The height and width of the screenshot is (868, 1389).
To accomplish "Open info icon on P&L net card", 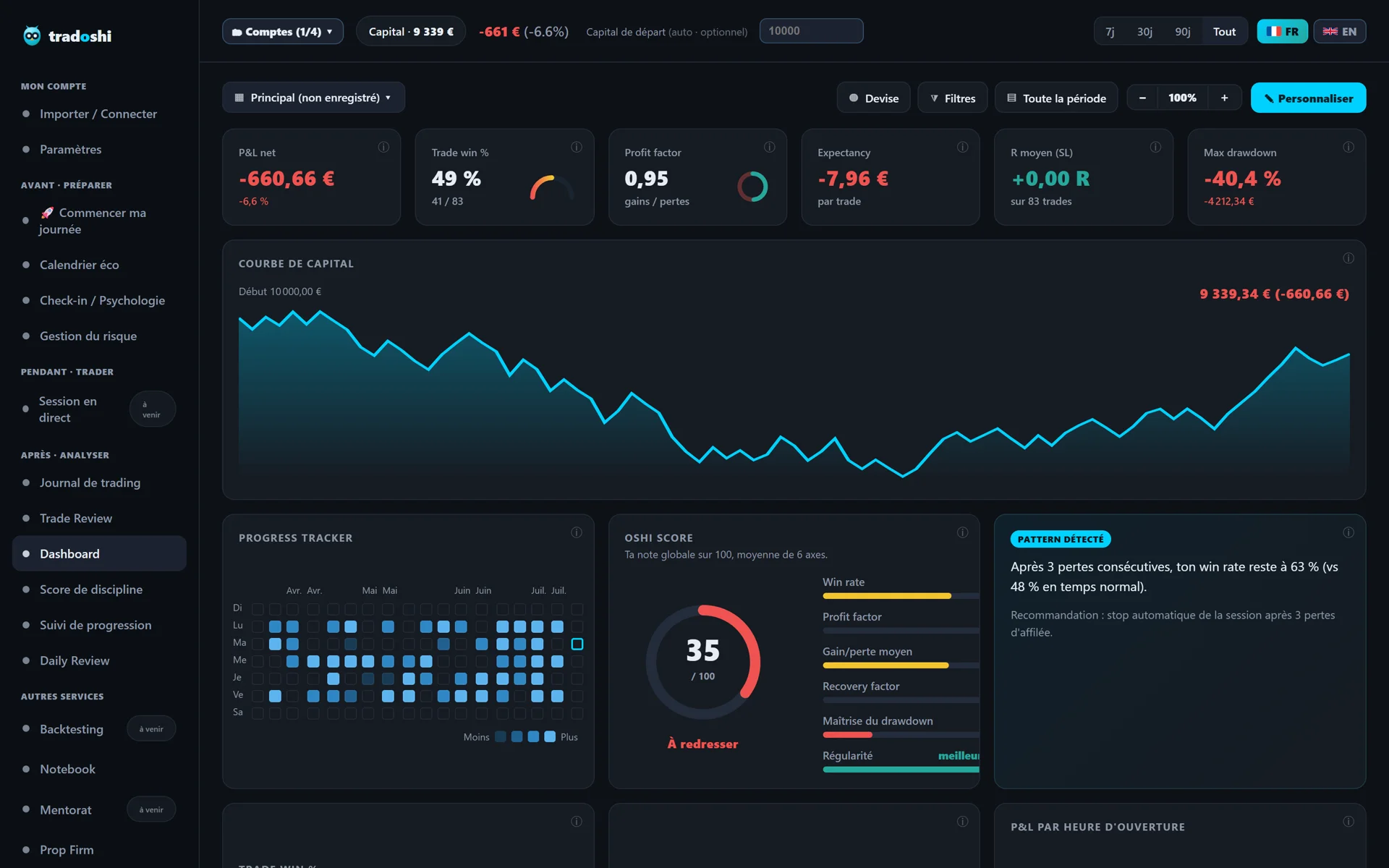I will tap(383, 147).
